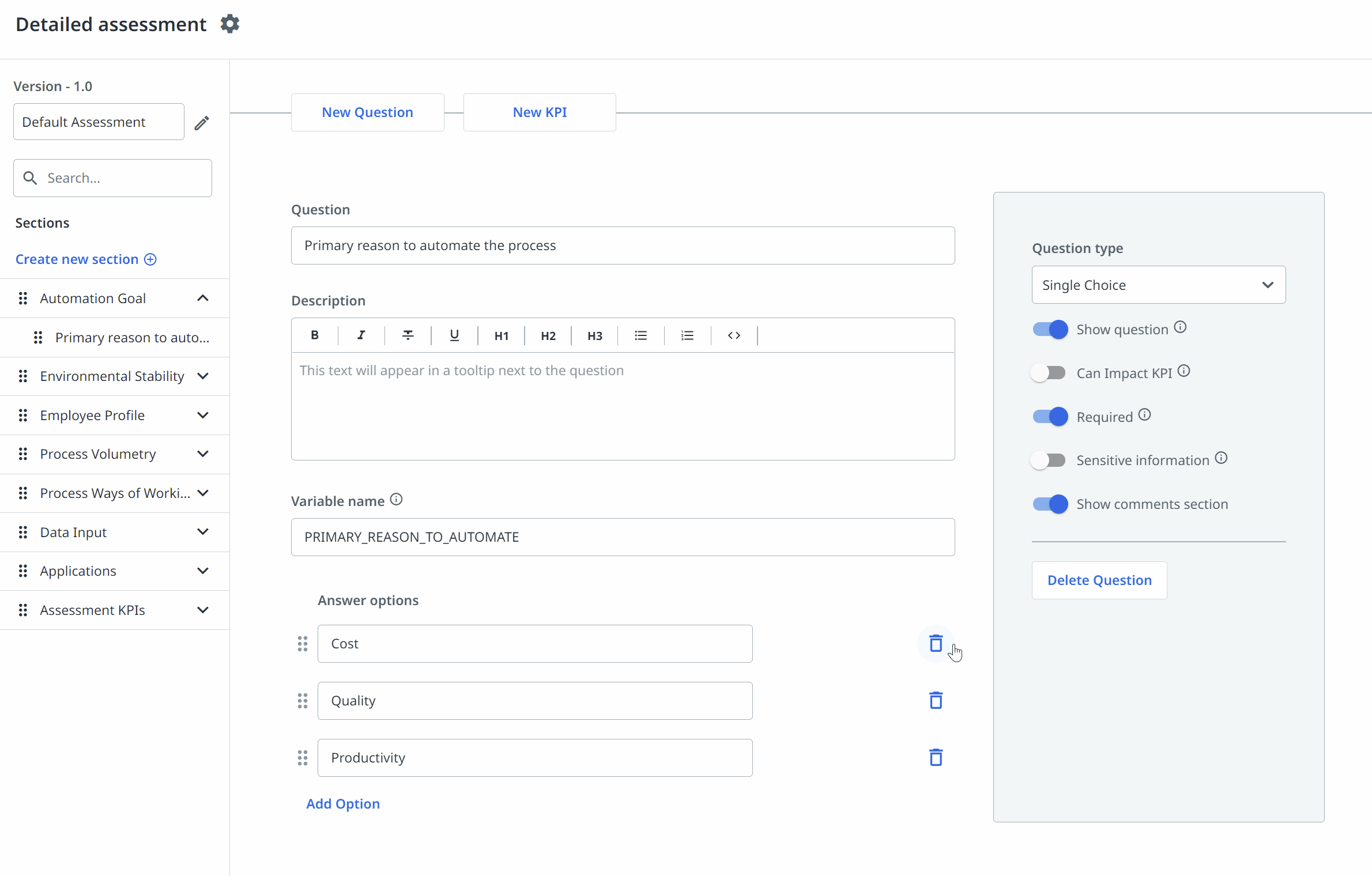This screenshot has width=1372, height=876.
Task: Delete the Quality answer option
Action: [x=936, y=701]
